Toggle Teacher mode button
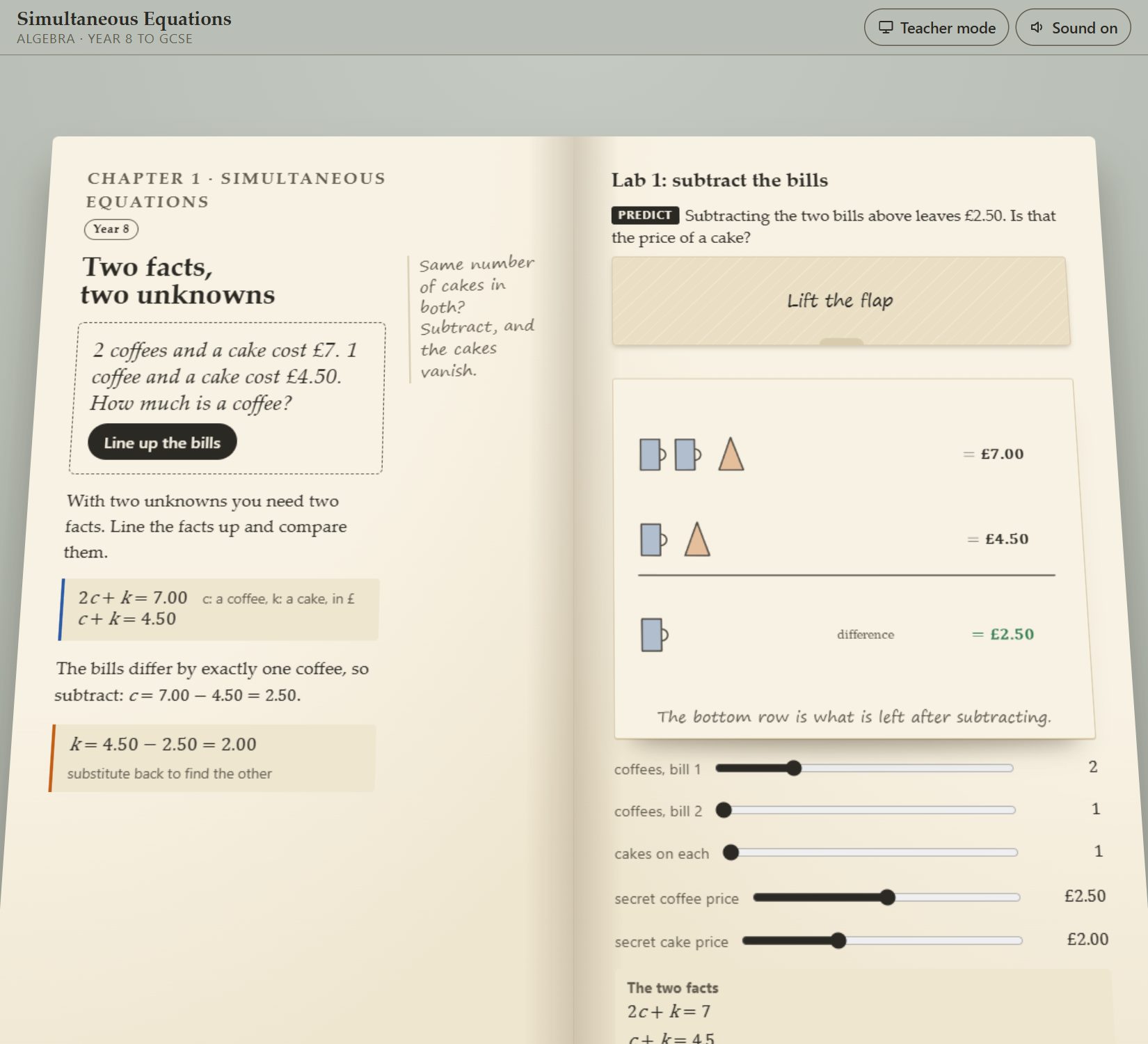The image size is (1148, 1044). click(936, 28)
